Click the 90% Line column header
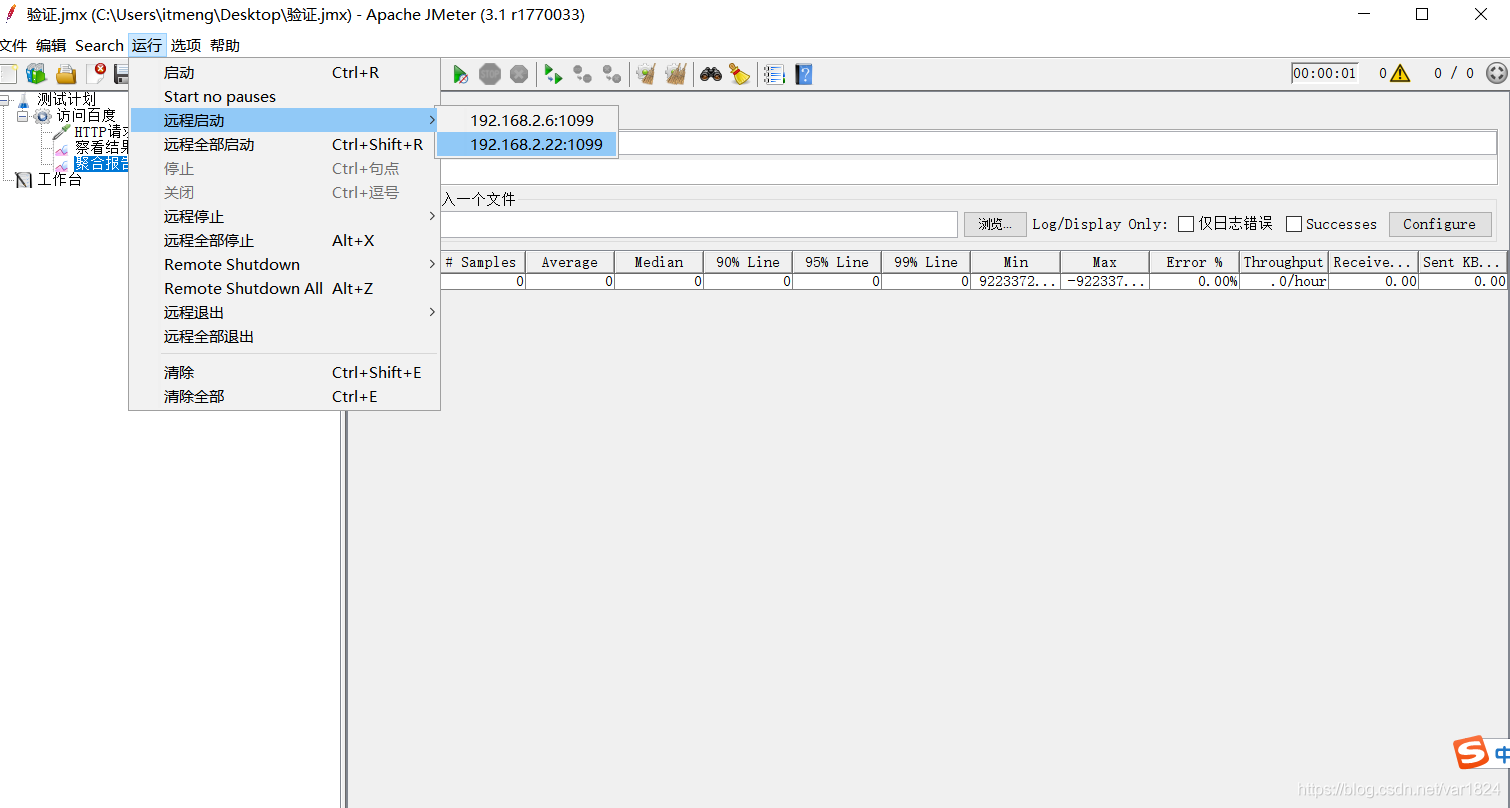Image resolution: width=1510 pixels, height=808 pixels. pos(748,262)
